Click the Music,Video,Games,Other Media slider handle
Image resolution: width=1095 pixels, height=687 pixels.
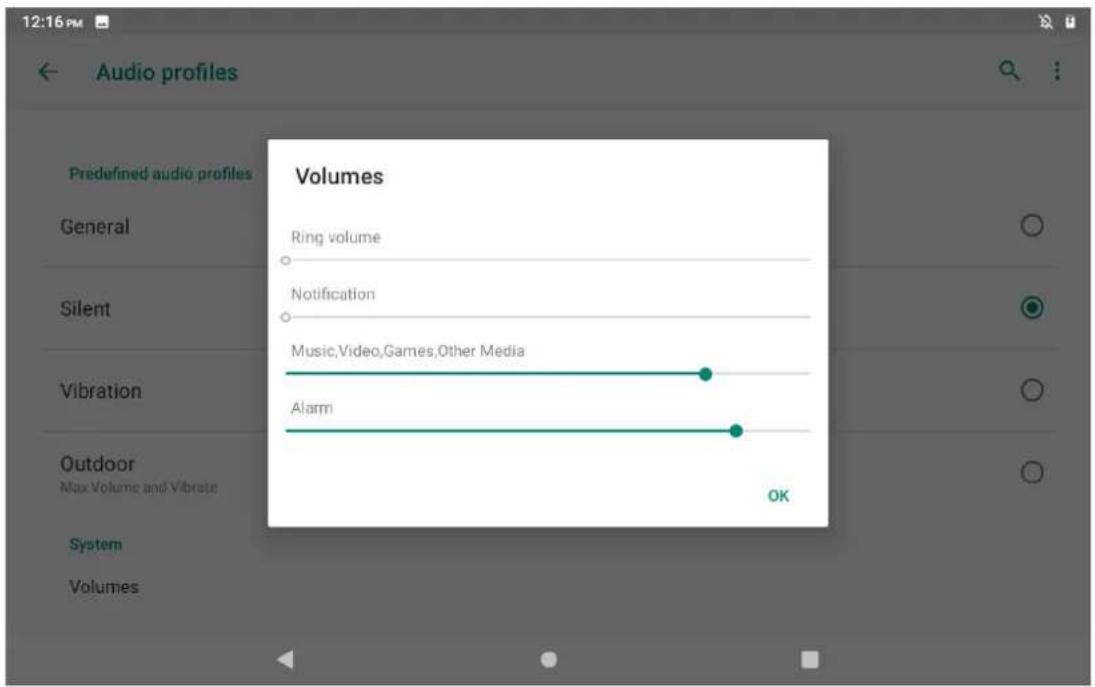click(705, 374)
